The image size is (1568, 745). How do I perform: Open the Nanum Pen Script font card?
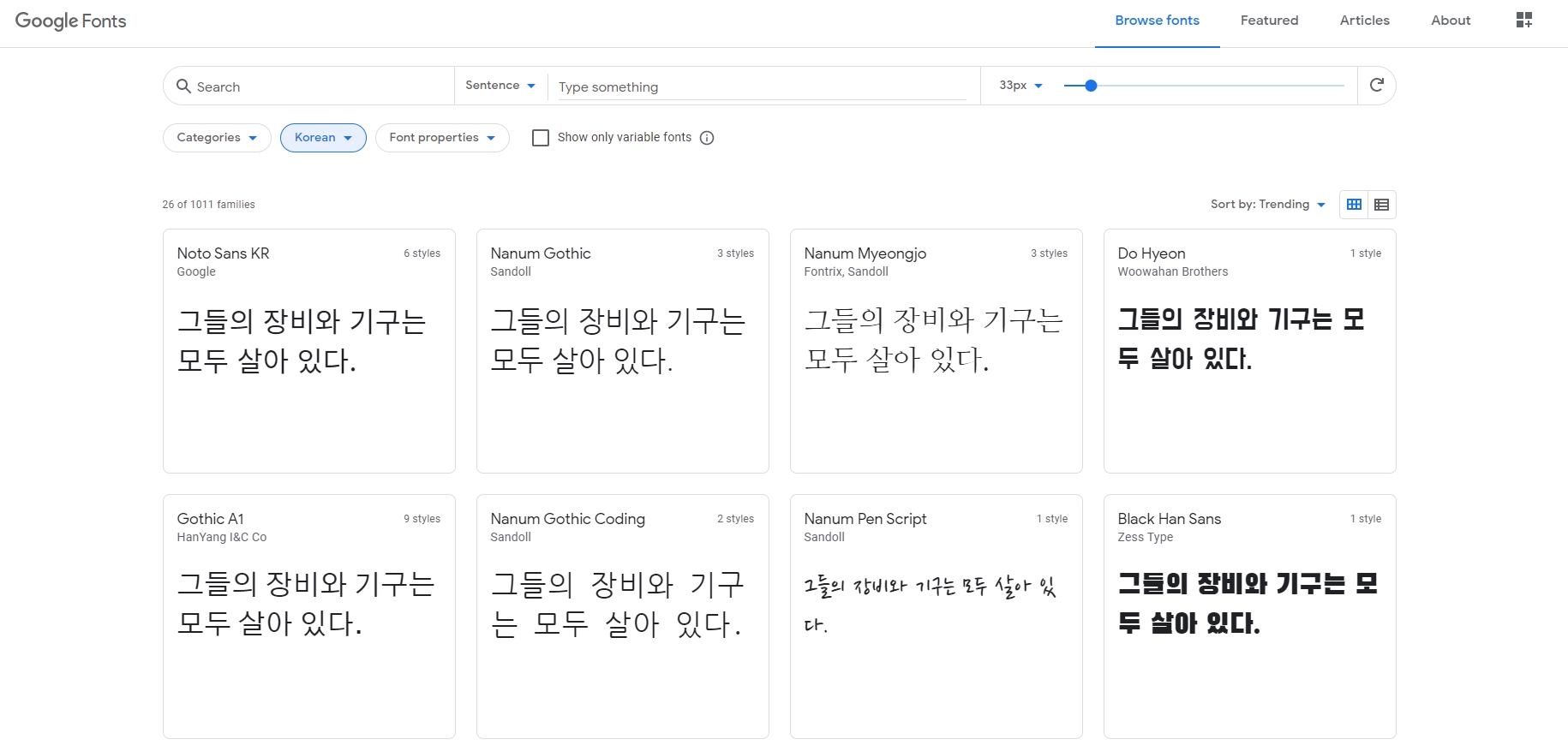pyautogui.click(x=936, y=617)
